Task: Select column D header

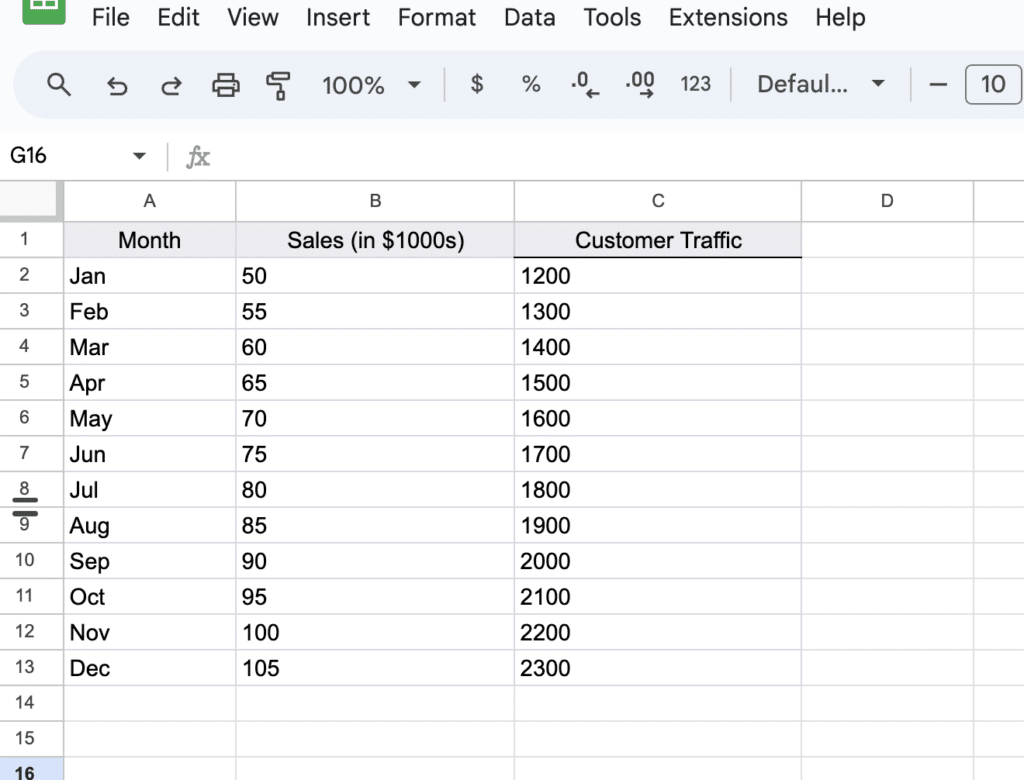Action: point(887,201)
